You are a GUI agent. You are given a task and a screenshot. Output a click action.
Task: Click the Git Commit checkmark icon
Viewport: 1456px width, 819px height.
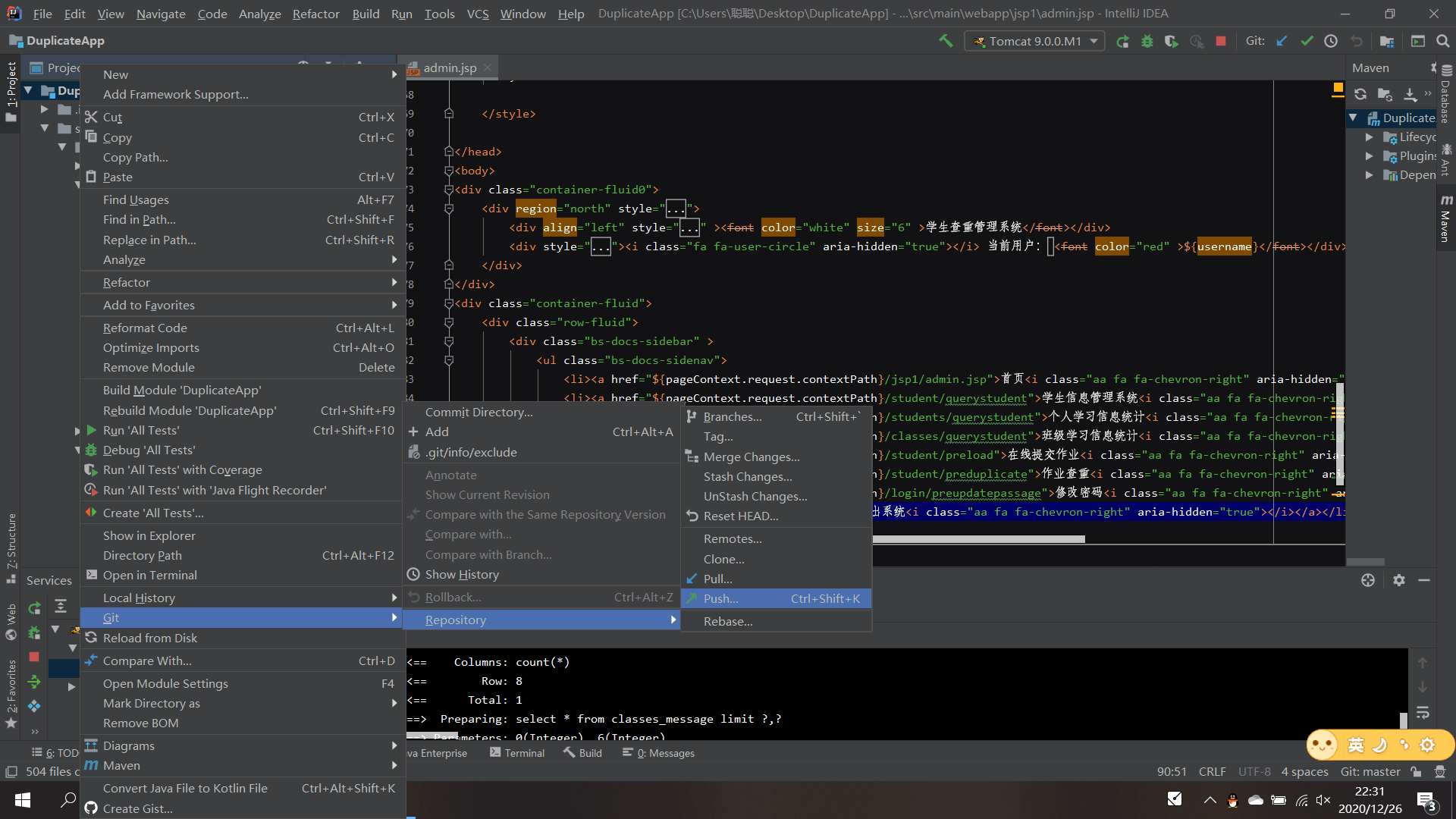tap(1307, 41)
